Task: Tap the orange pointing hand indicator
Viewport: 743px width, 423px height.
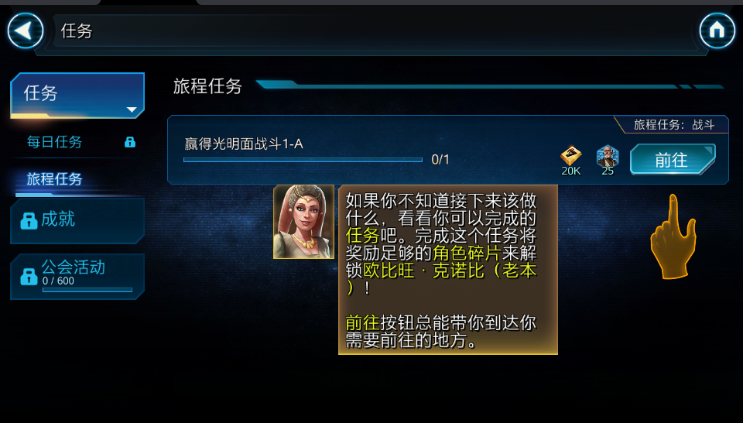Action: coord(673,236)
